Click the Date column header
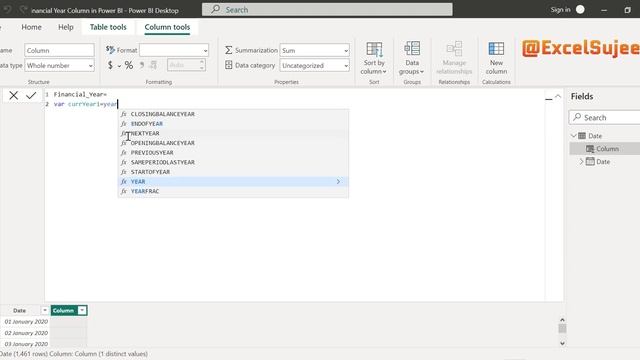The image size is (640, 360). 19,311
